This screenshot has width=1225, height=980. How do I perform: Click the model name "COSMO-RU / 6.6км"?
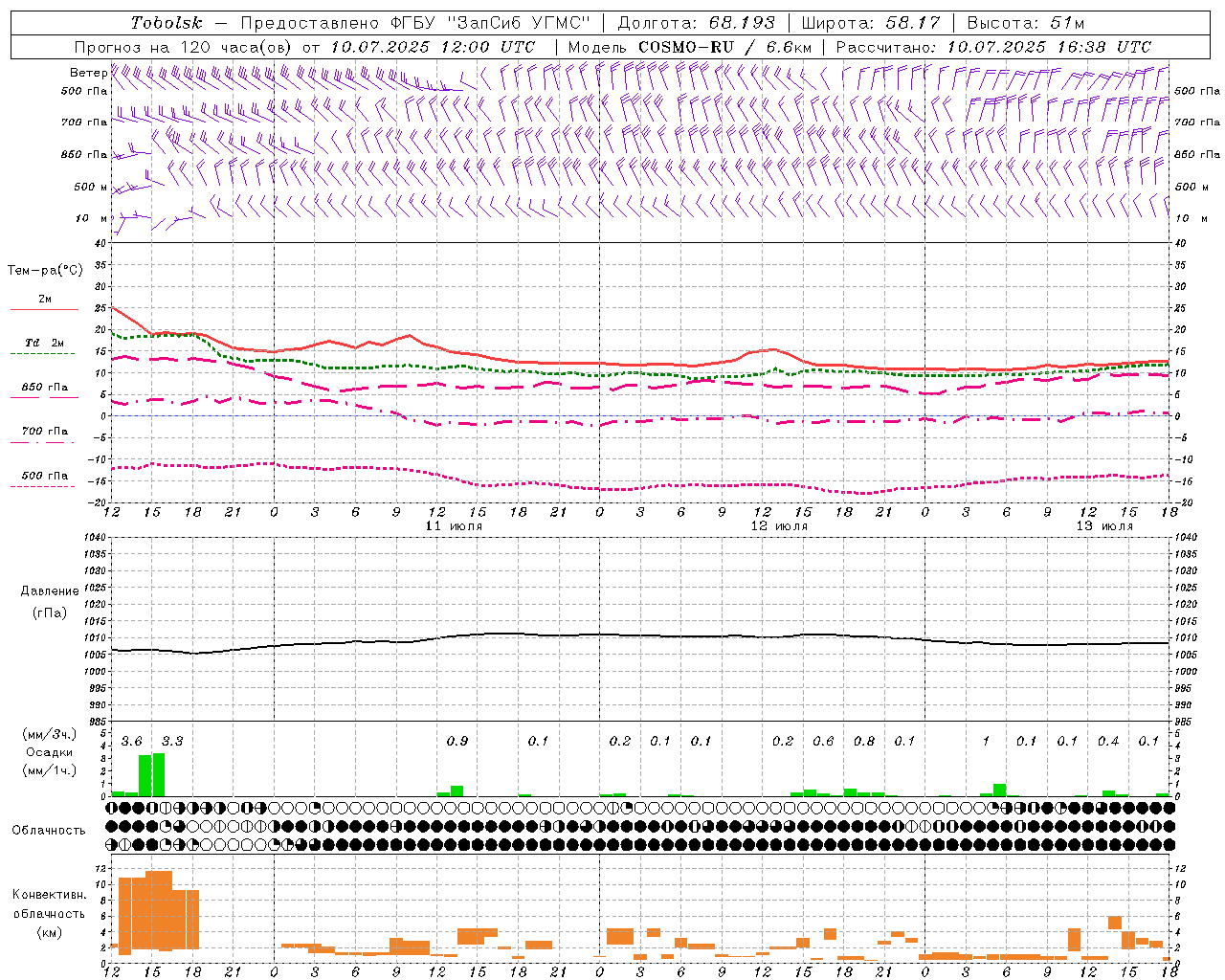[725, 47]
